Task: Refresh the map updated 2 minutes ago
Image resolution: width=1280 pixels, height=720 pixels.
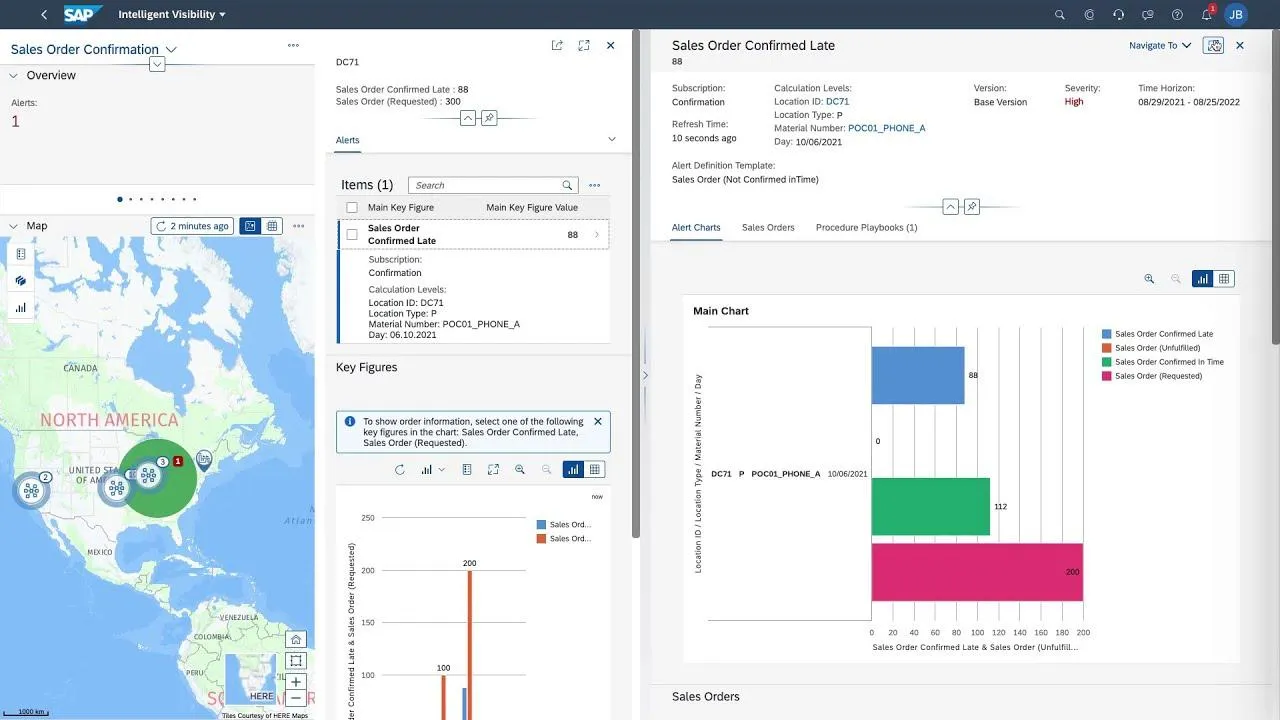Action: 192,226
